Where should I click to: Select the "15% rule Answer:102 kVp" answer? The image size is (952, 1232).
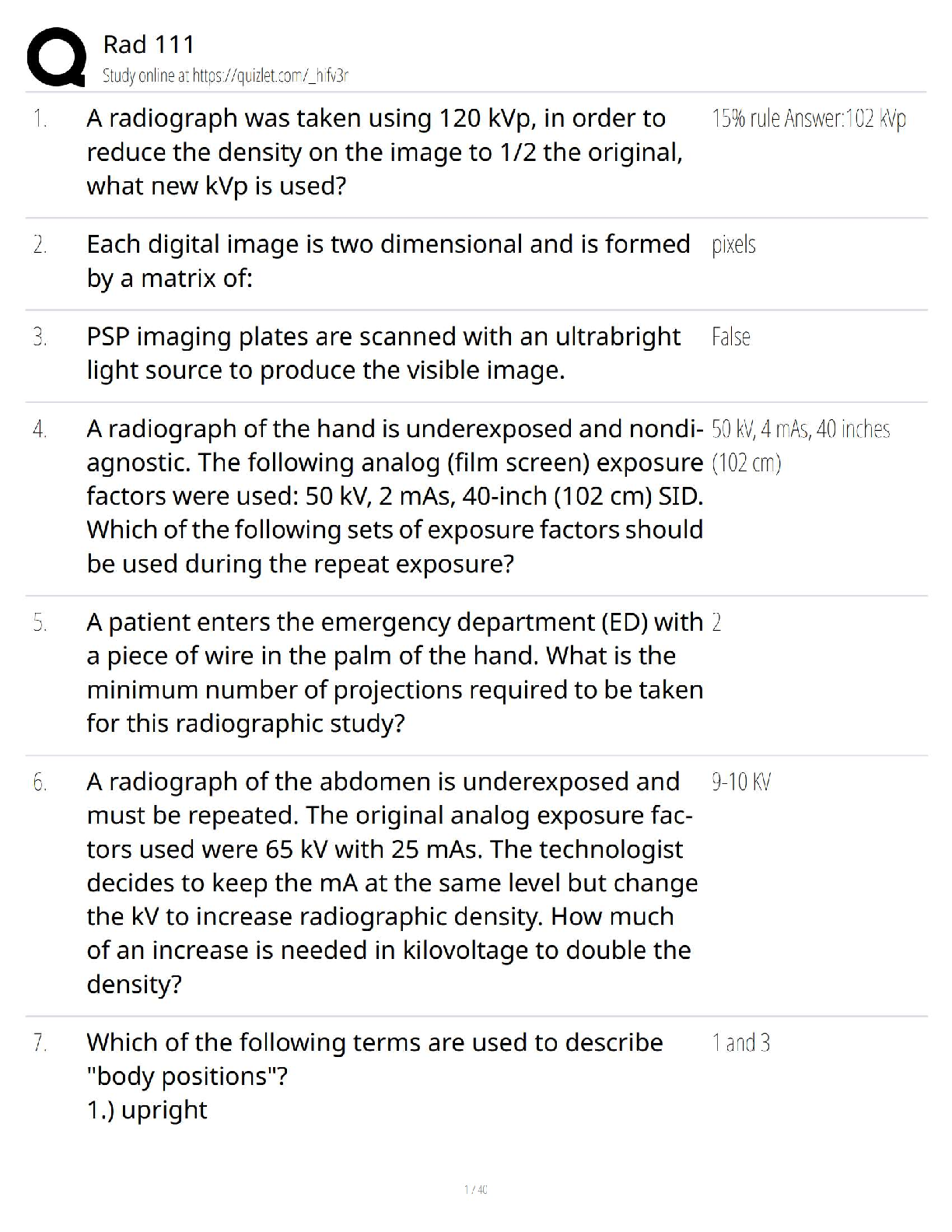pyautogui.click(x=809, y=119)
